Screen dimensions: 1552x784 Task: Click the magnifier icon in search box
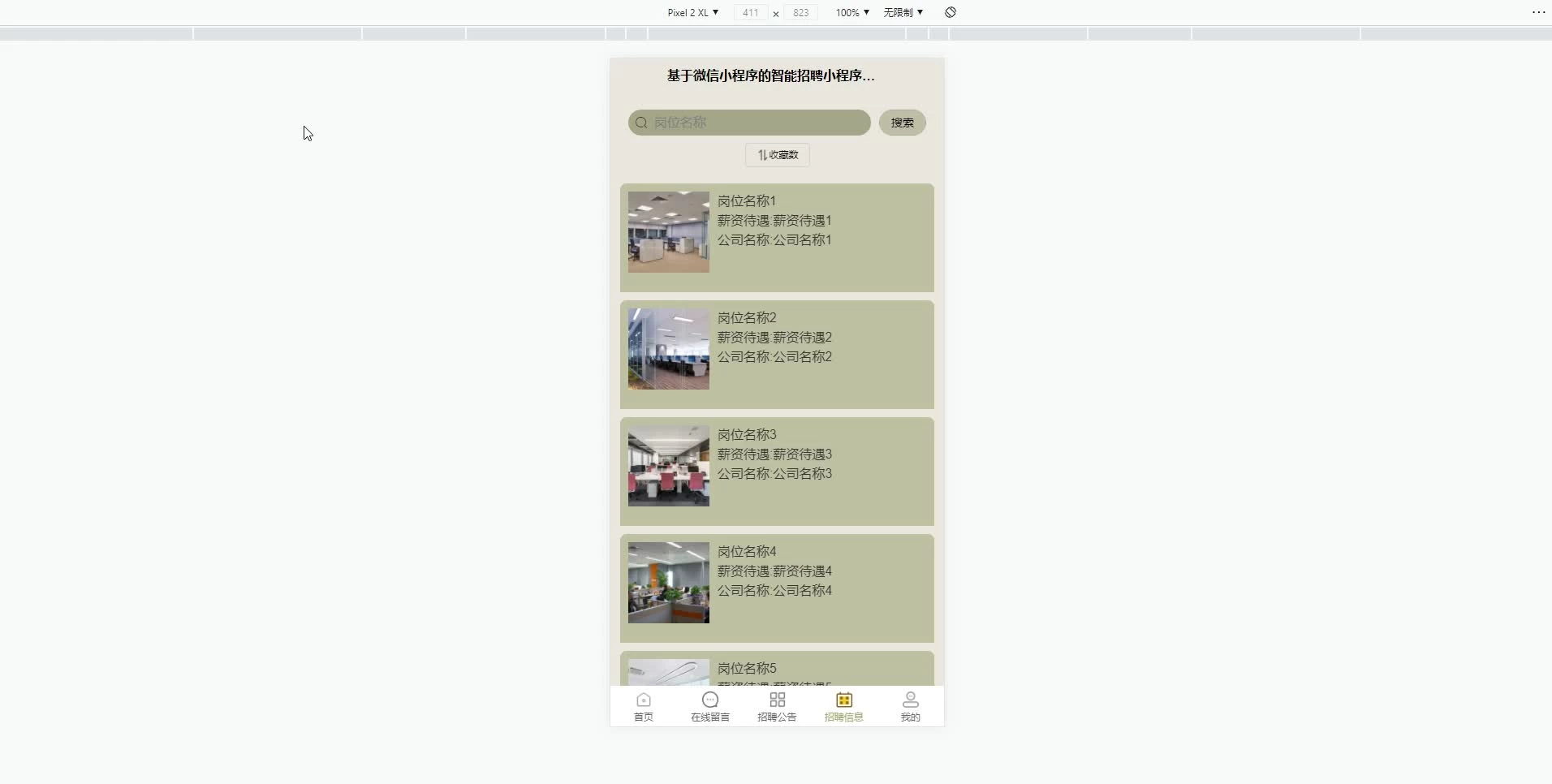(x=641, y=123)
